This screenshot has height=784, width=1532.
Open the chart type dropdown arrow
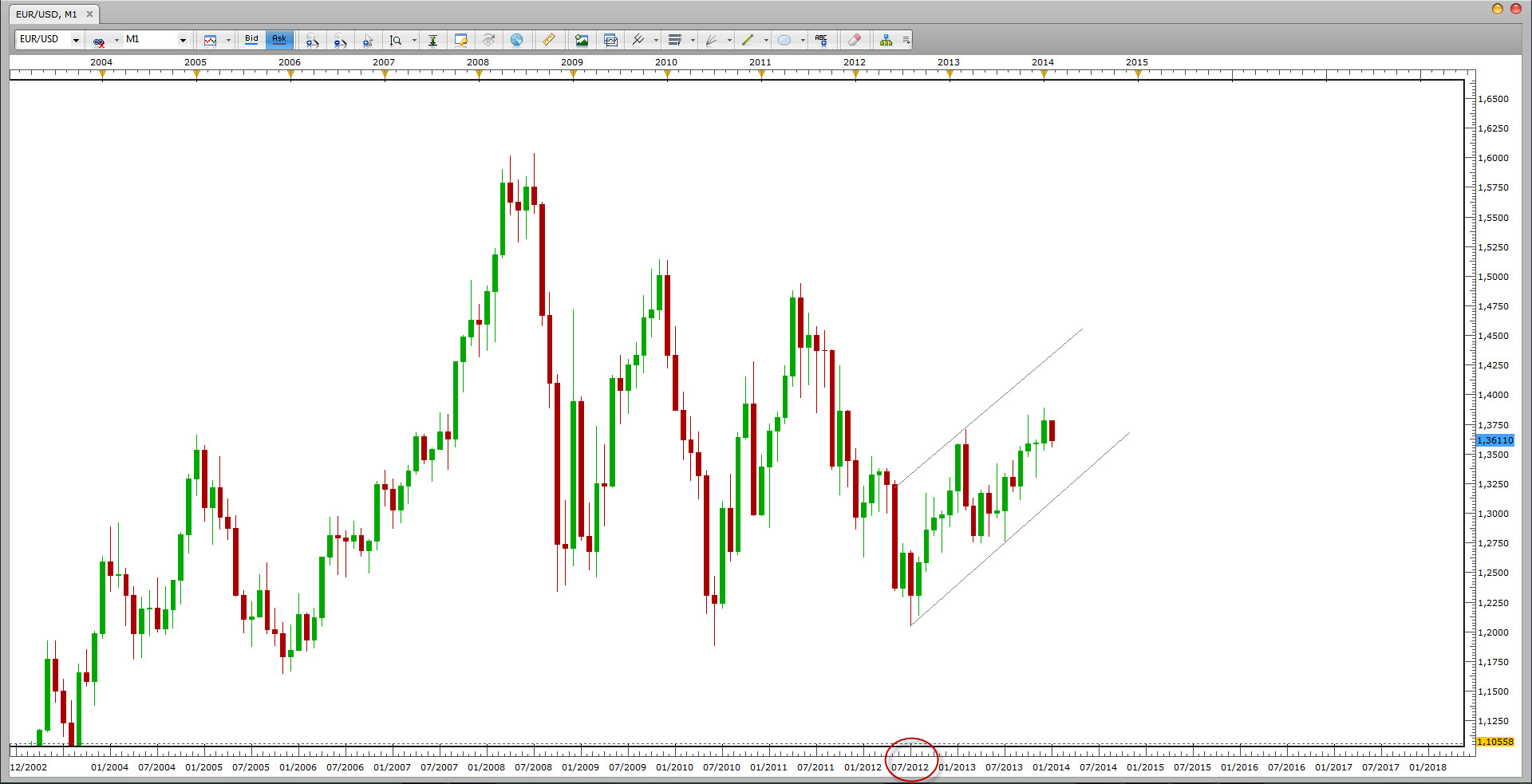click(228, 40)
